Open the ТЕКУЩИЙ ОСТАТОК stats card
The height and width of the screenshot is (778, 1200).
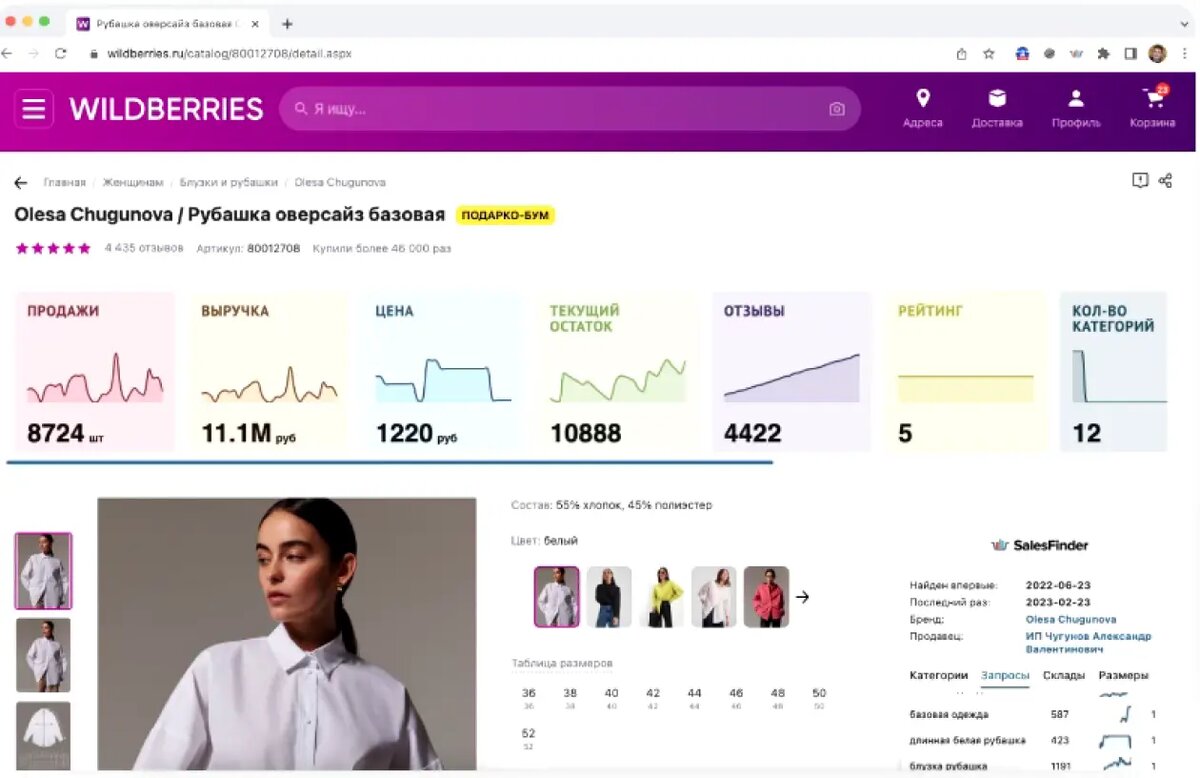[618, 371]
